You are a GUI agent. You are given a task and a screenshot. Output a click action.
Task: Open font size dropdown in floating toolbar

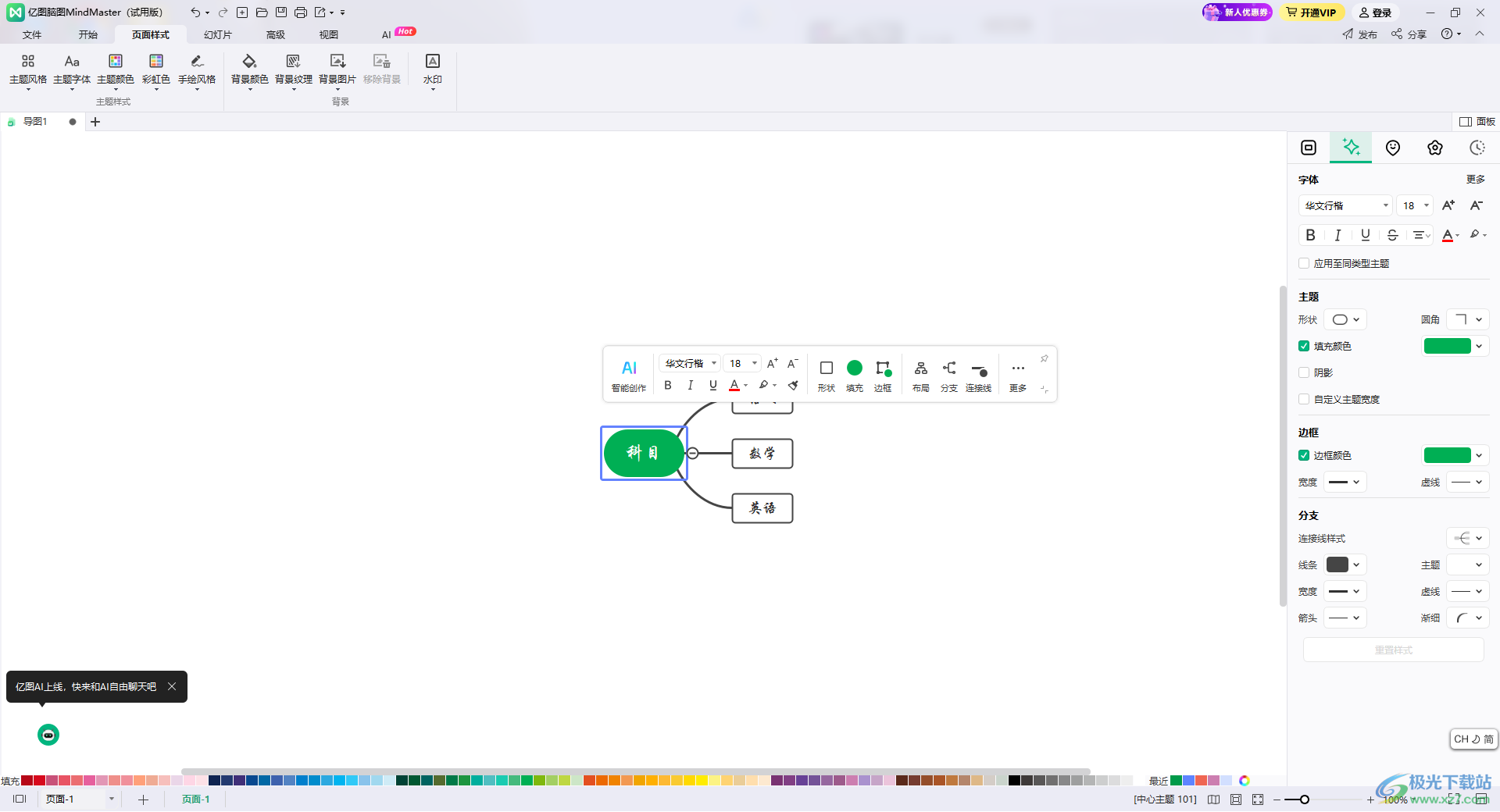coord(742,363)
